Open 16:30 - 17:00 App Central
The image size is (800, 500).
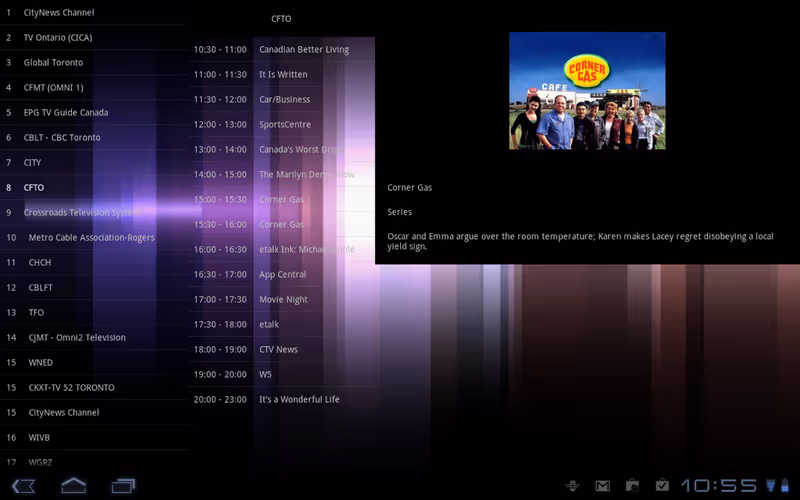(x=281, y=274)
